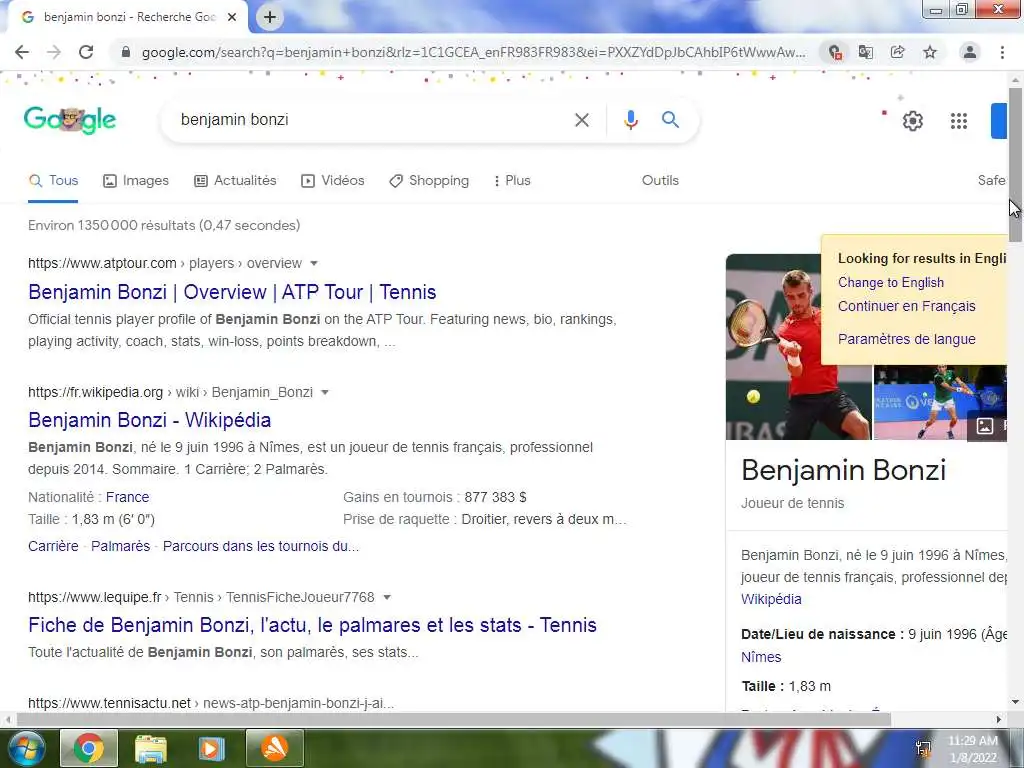
Task: Submit search with the magnifier icon
Action: (670, 120)
